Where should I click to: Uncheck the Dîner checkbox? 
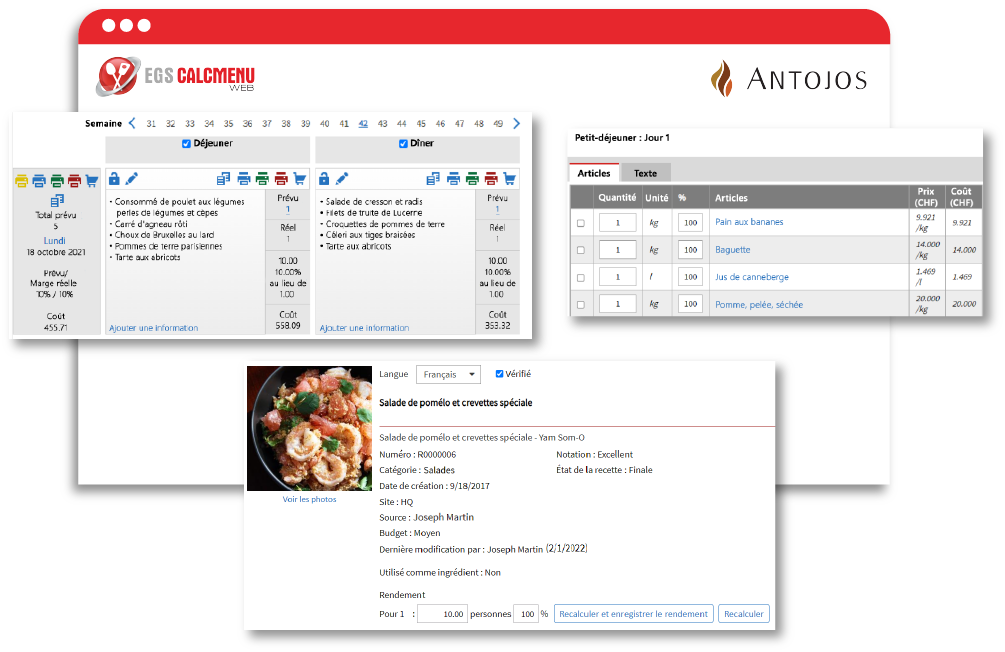click(x=403, y=144)
